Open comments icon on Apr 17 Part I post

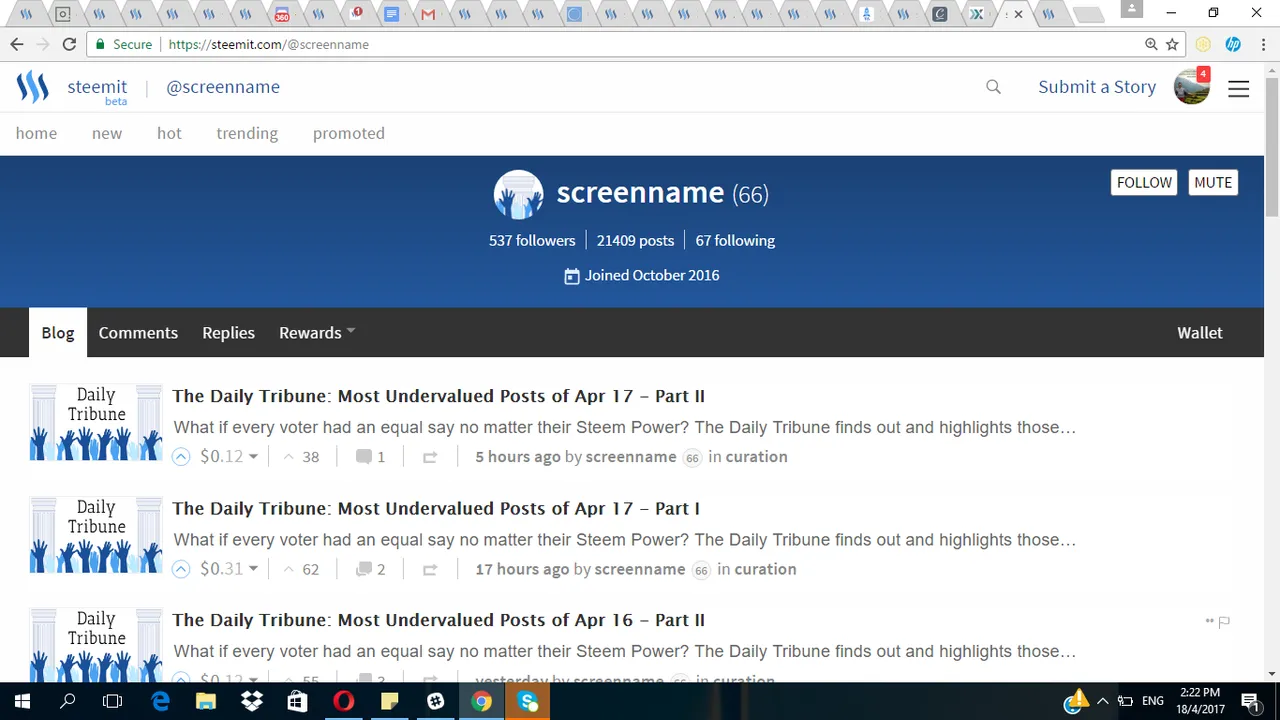(364, 569)
